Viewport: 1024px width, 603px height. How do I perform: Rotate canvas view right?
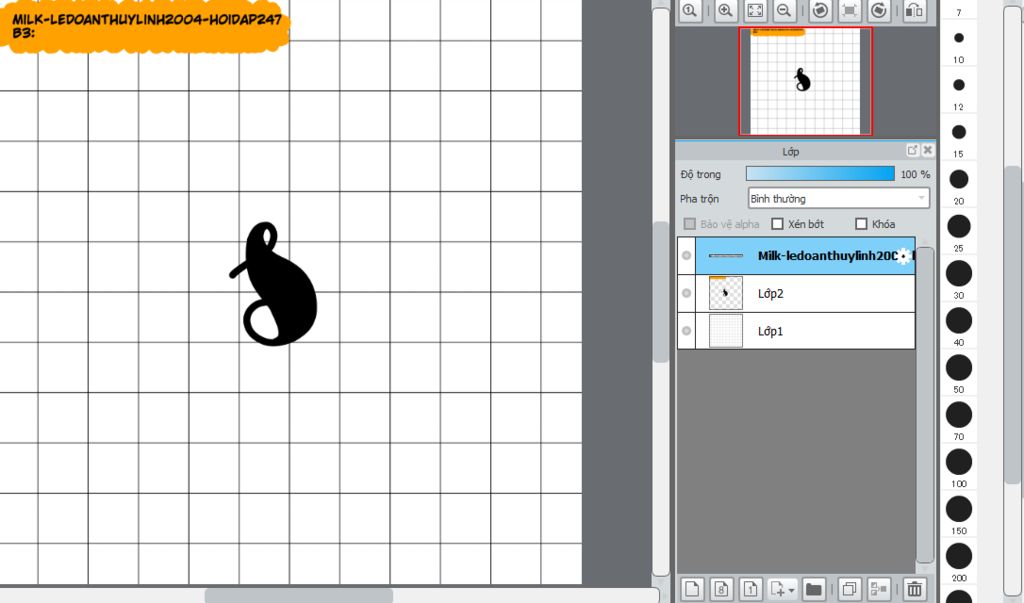pyautogui.click(x=879, y=10)
